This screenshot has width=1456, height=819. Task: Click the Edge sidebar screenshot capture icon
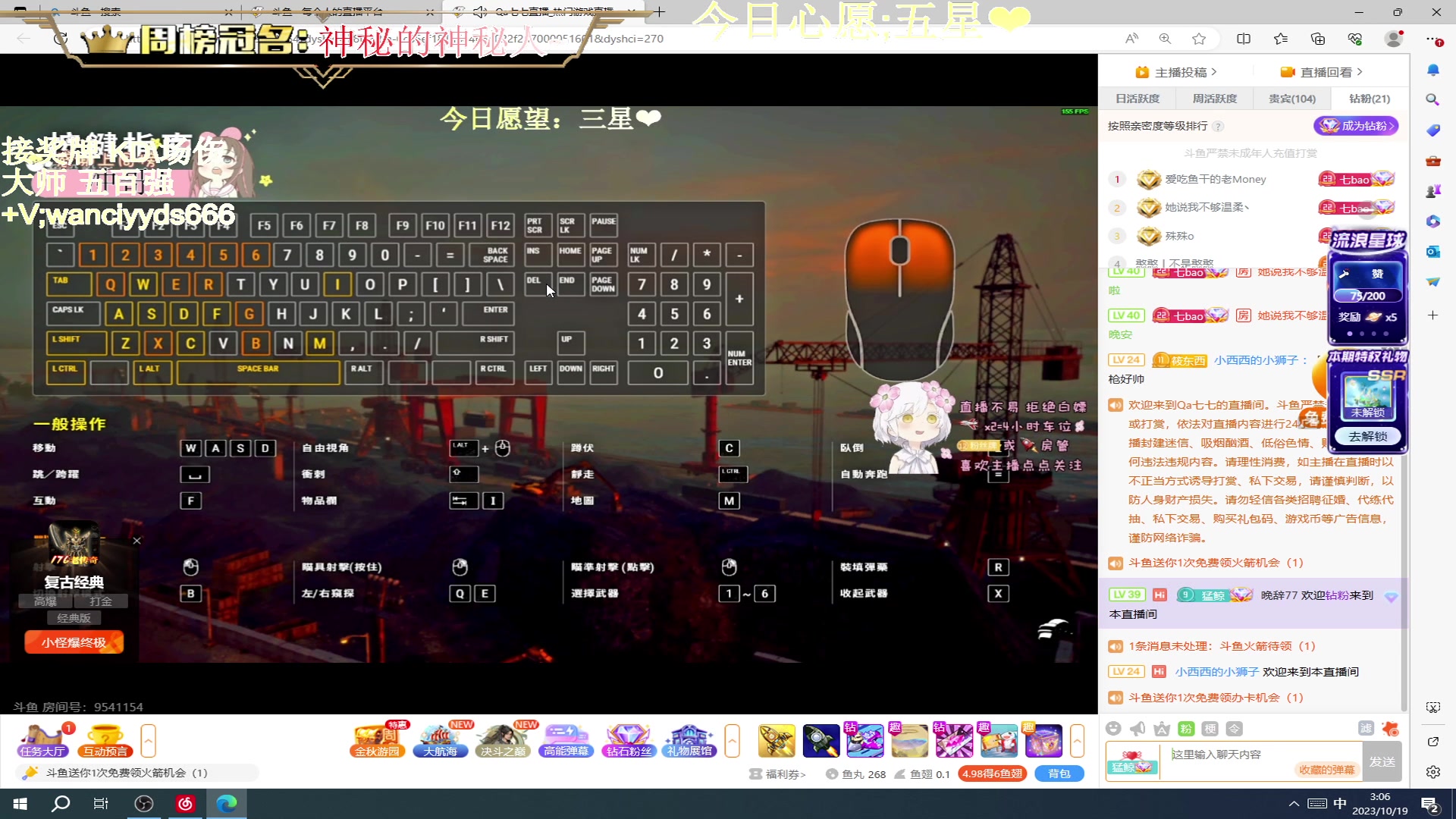click(x=1432, y=708)
